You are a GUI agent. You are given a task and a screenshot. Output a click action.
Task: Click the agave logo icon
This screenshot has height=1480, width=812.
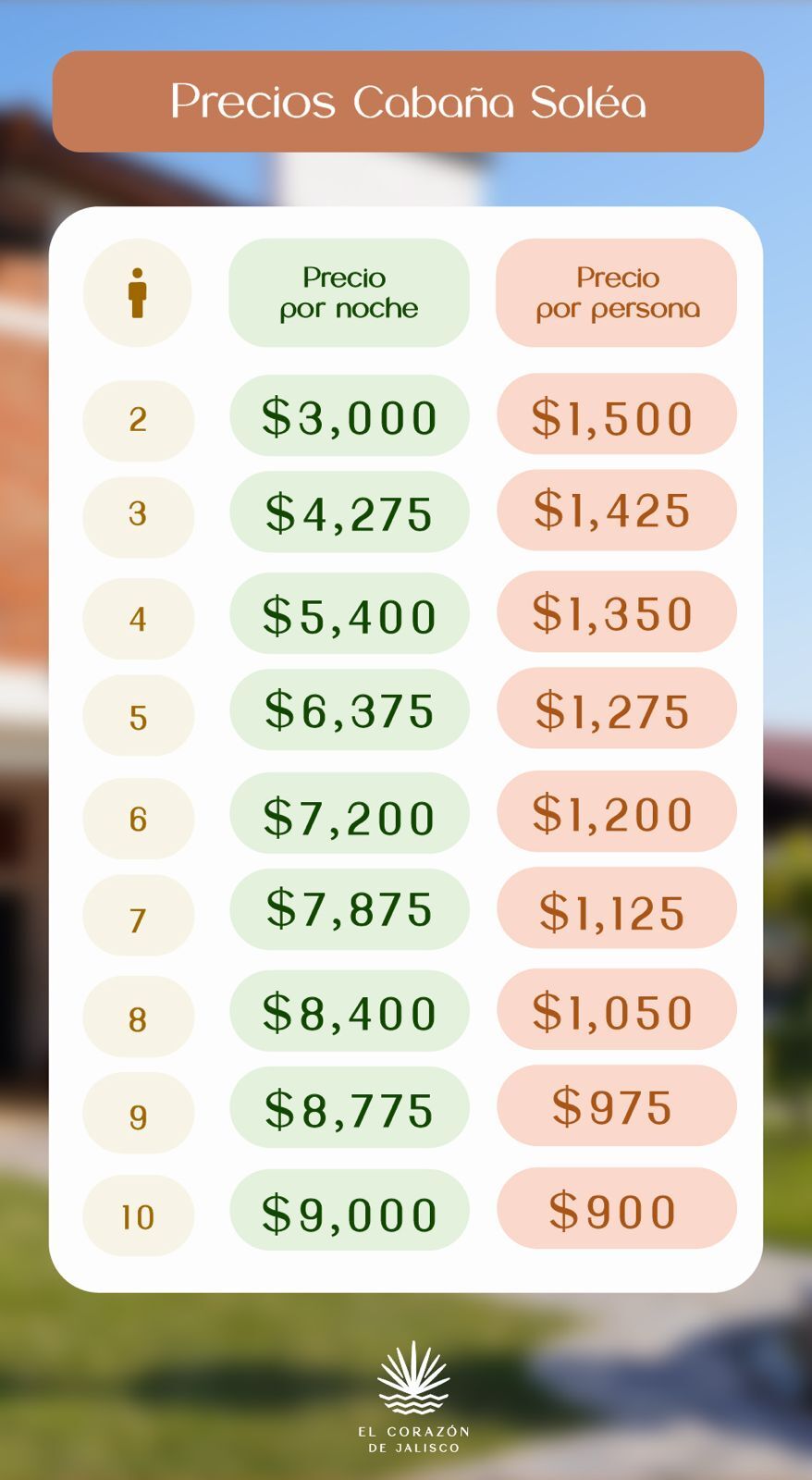tap(412, 1378)
